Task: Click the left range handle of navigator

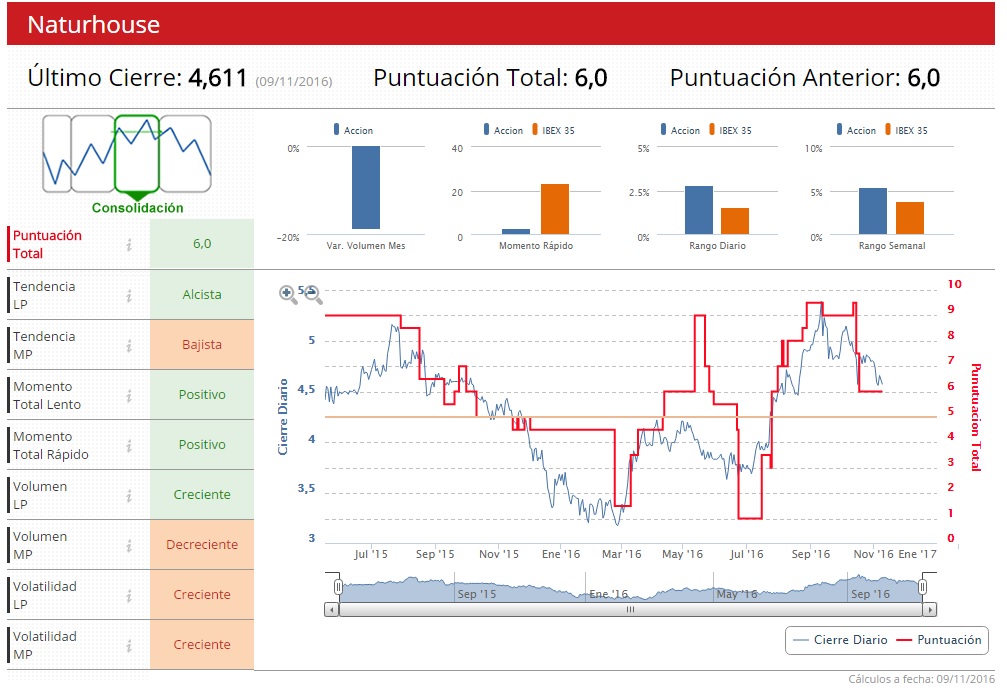Action: (338, 587)
